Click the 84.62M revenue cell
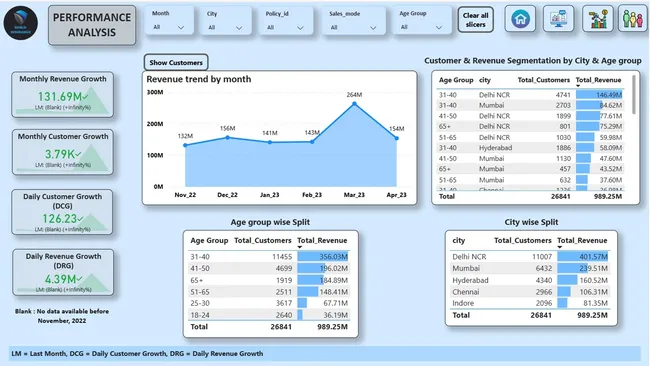The image size is (650, 366). [x=599, y=105]
